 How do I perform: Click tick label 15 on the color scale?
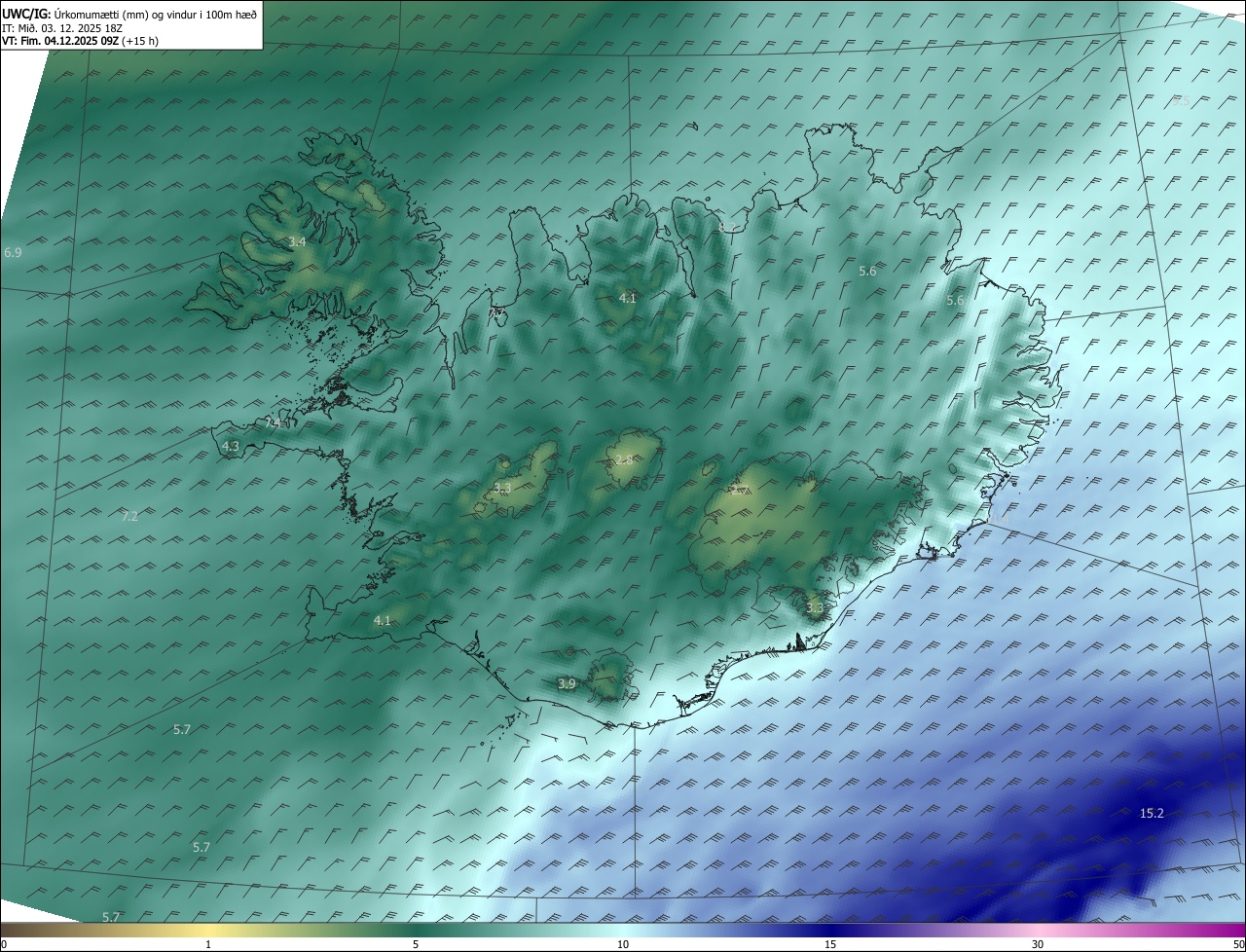[830, 944]
